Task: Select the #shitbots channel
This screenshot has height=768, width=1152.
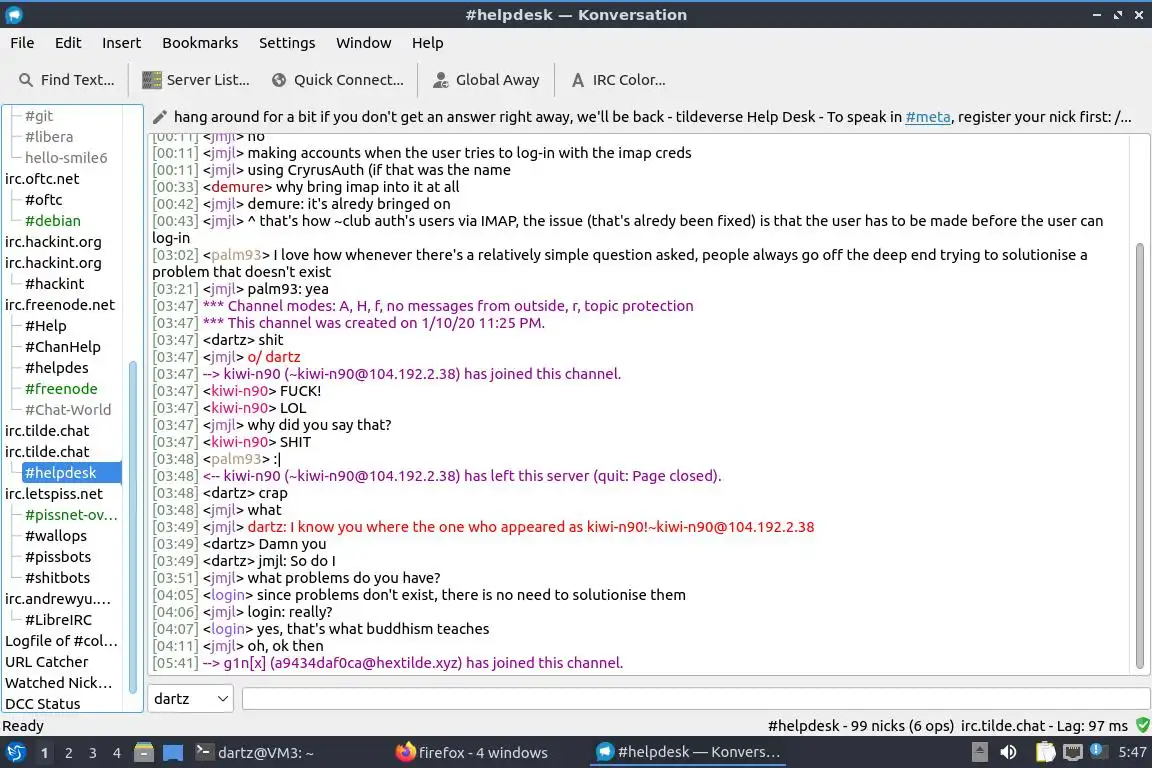Action: click(x=57, y=578)
